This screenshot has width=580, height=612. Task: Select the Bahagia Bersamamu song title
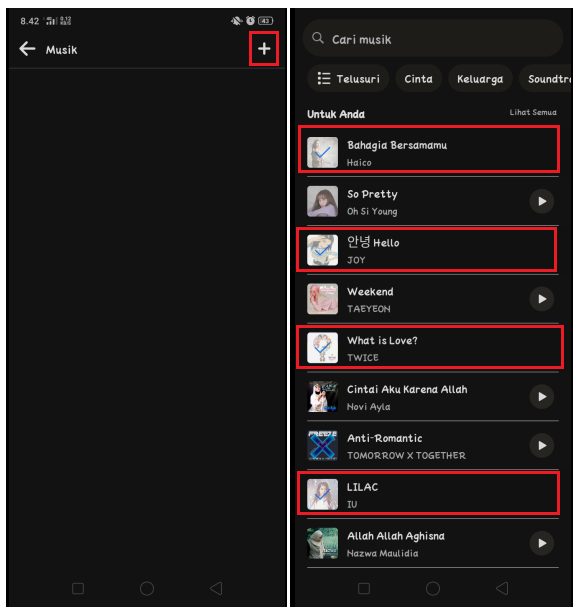397,145
